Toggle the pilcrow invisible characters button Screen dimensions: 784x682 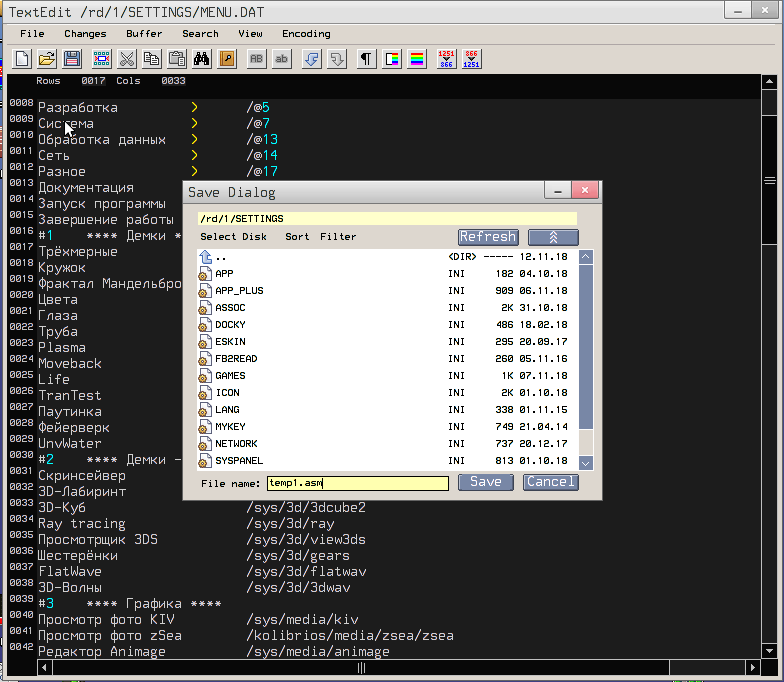(367, 59)
